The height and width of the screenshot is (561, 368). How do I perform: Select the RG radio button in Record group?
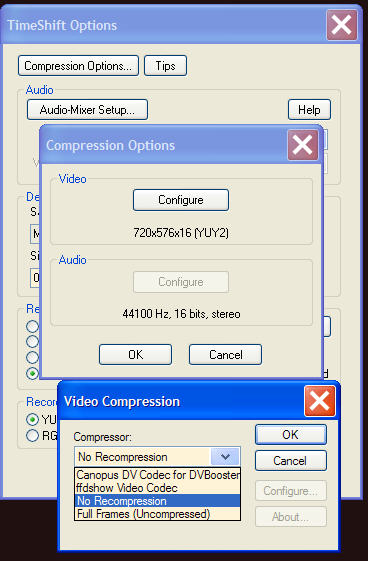pos(33,435)
